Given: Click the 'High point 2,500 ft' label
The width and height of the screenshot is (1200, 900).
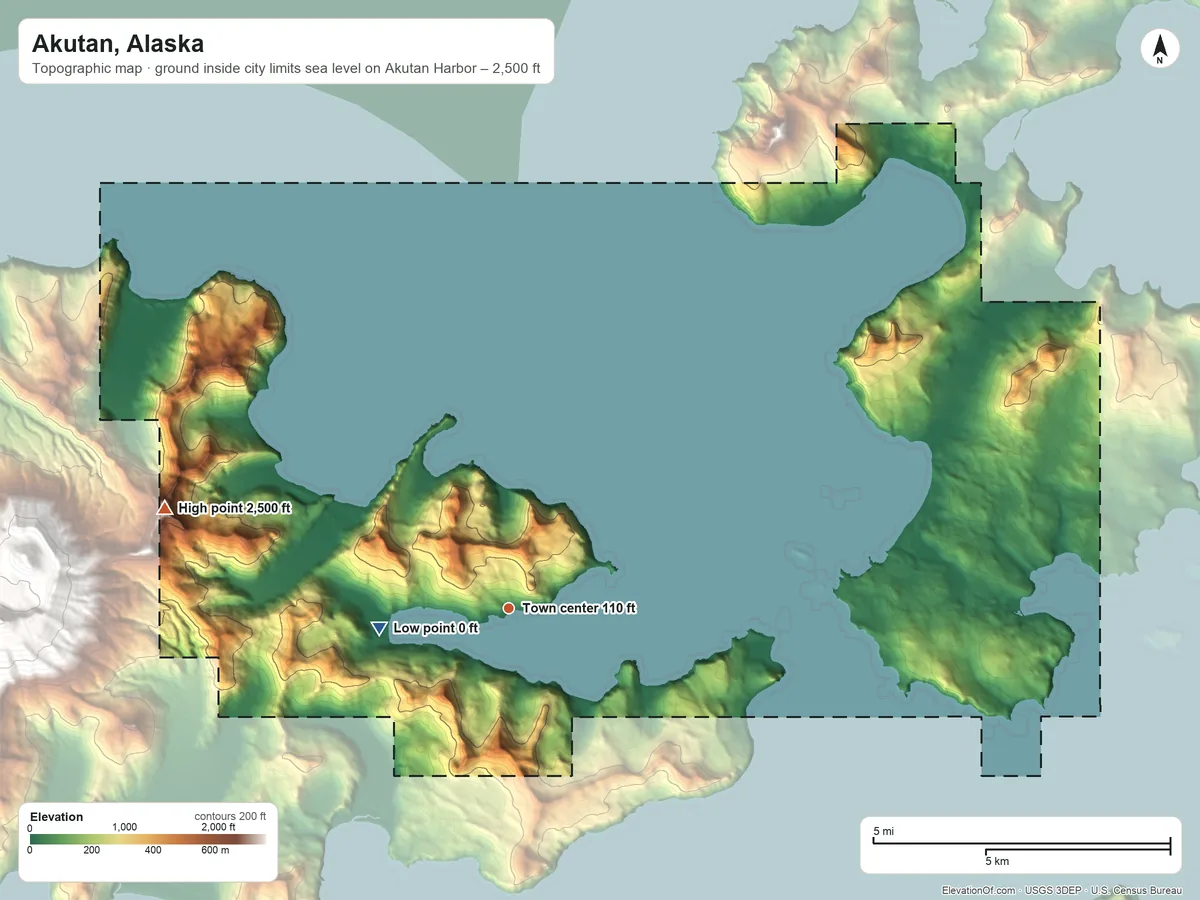Looking at the screenshot, I should point(234,508).
